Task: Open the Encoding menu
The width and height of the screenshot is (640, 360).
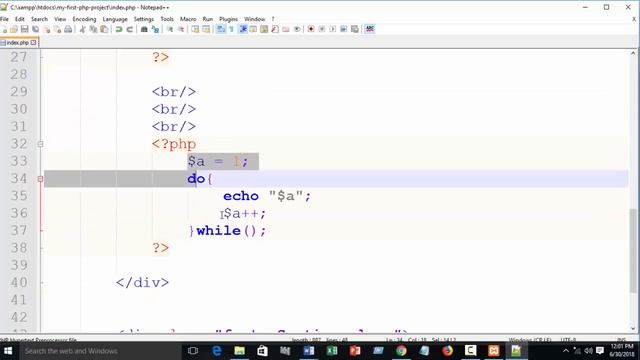Action: pos(84,19)
